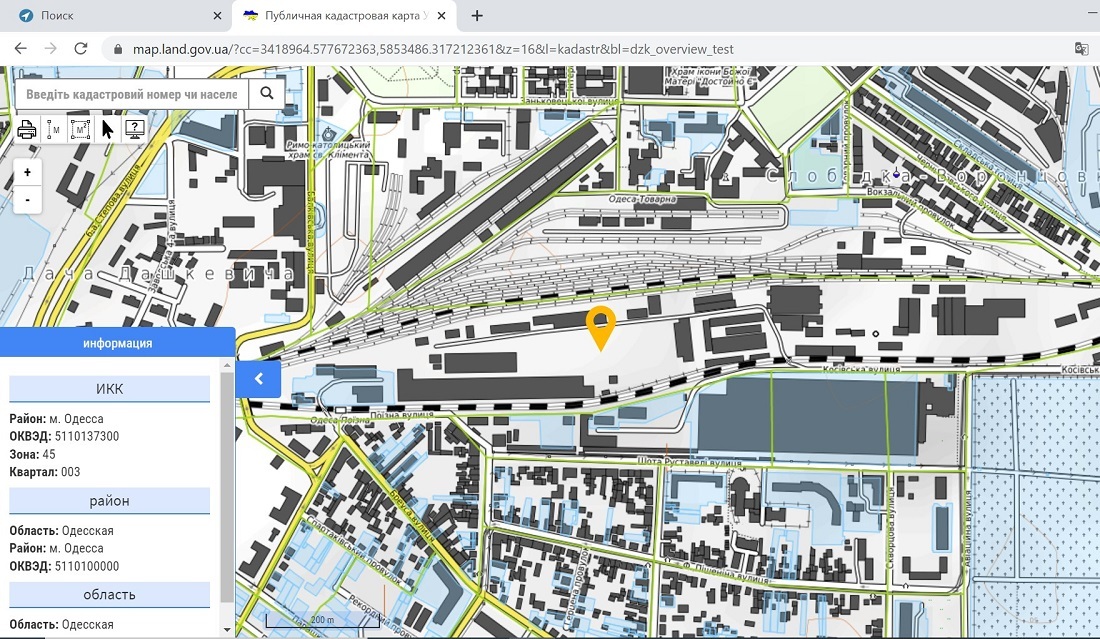Click the Одеса-Поїзна station label
This screenshot has height=639, width=1100.
point(340,419)
